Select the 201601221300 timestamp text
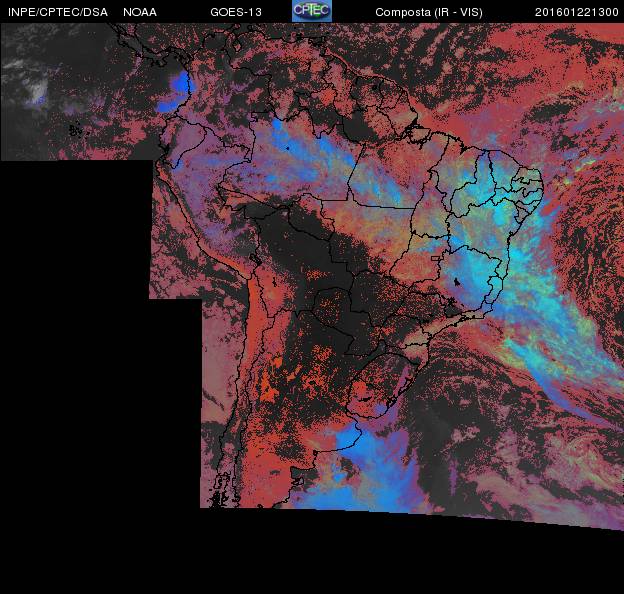 577,12
